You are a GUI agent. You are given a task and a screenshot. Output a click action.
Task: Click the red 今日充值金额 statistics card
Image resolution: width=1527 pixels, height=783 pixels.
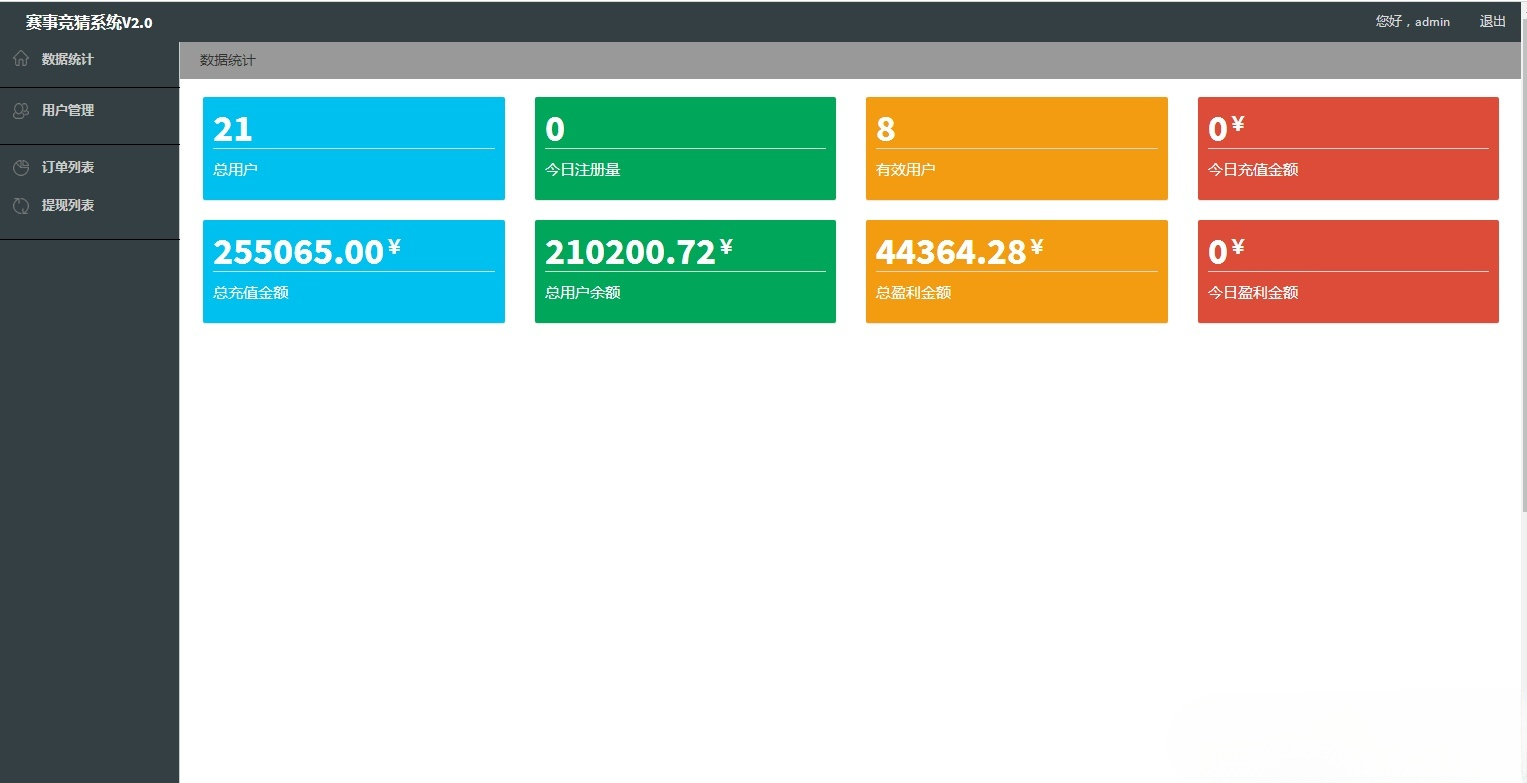[1348, 148]
